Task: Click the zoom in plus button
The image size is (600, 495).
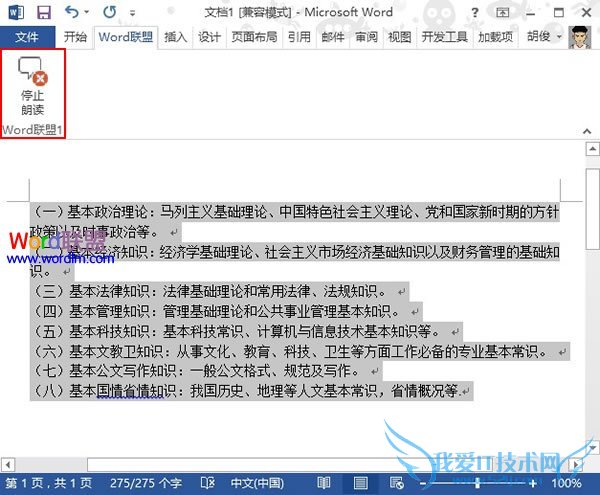Action: (x=533, y=484)
